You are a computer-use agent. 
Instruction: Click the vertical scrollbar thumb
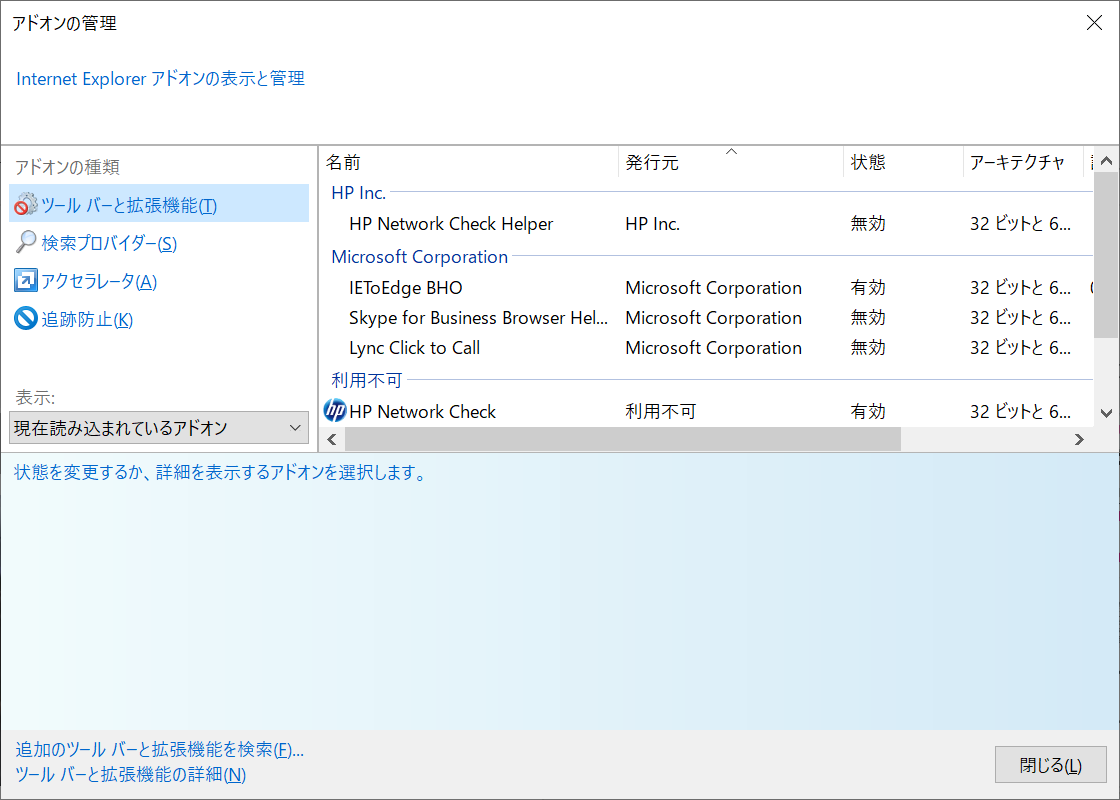click(1106, 254)
